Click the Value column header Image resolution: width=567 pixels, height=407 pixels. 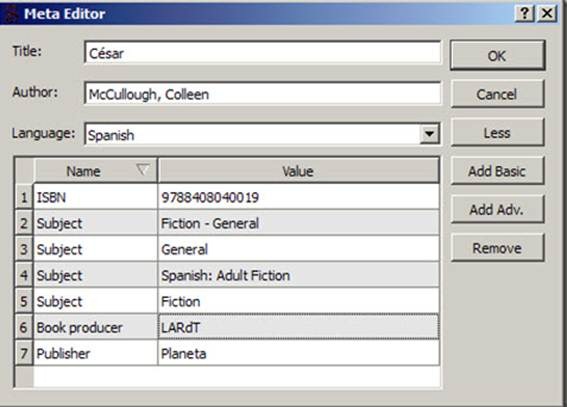tap(298, 171)
